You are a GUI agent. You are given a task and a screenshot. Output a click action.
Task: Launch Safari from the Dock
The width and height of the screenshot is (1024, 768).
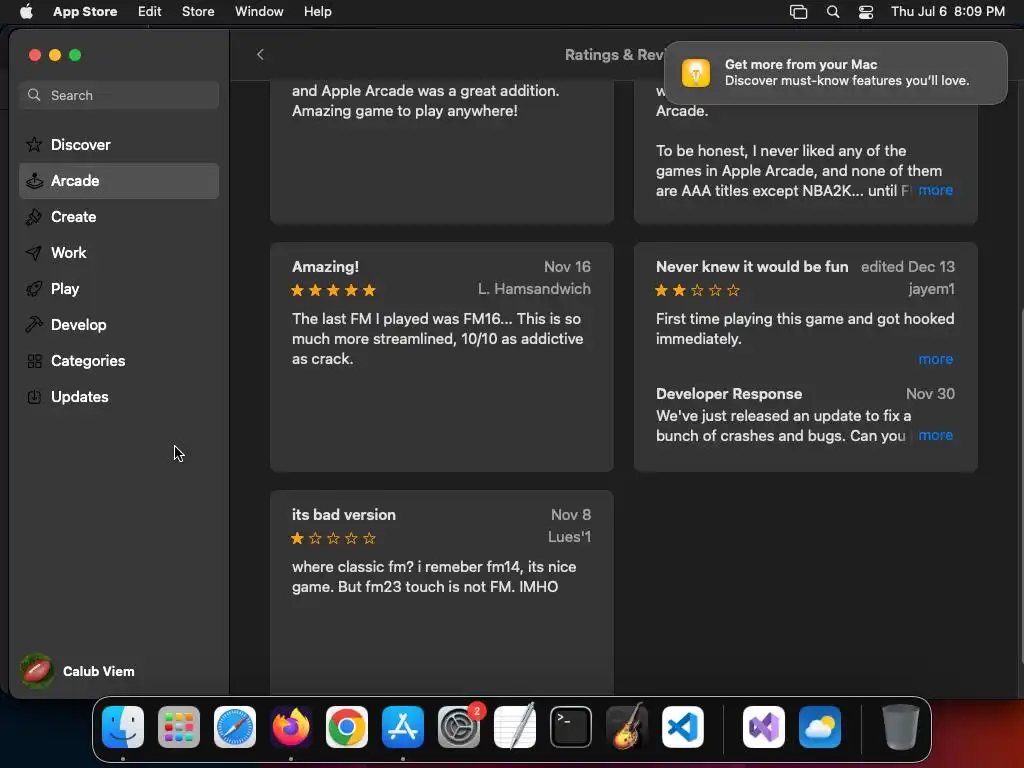click(x=235, y=727)
